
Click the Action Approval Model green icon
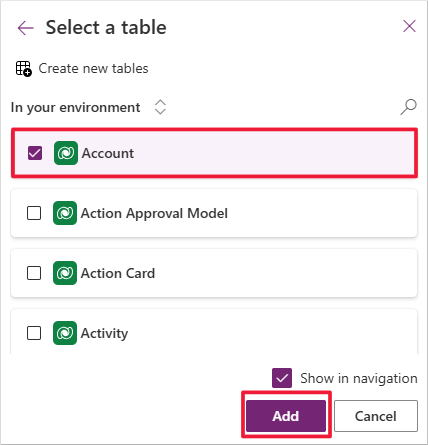tap(65, 213)
